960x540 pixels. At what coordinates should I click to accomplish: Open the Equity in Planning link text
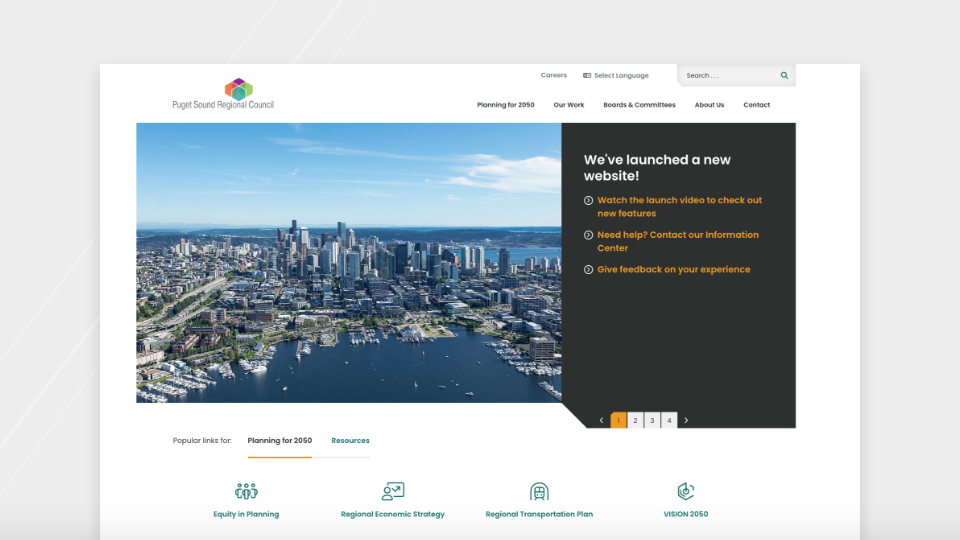pos(246,514)
